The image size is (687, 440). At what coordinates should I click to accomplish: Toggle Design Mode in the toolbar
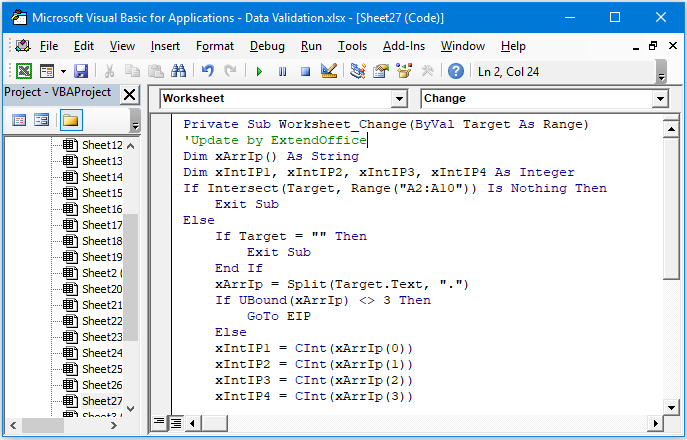(329, 71)
